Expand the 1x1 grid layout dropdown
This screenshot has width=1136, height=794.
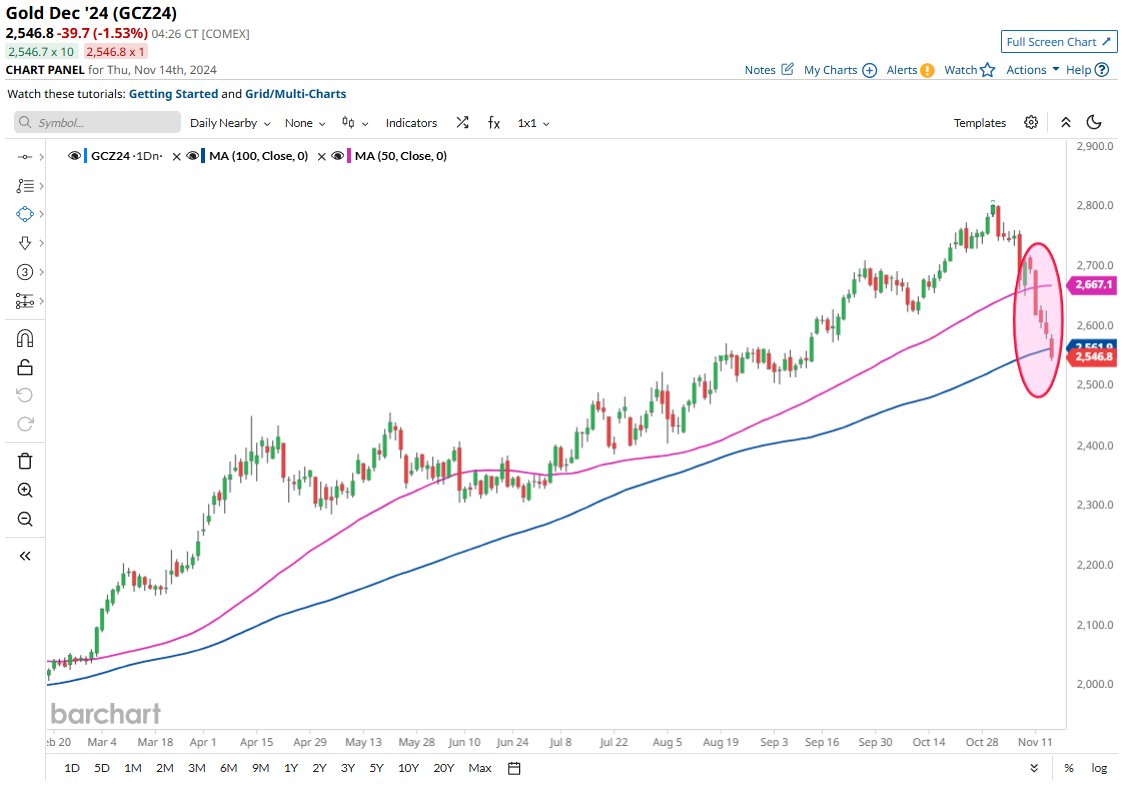pos(530,122)
